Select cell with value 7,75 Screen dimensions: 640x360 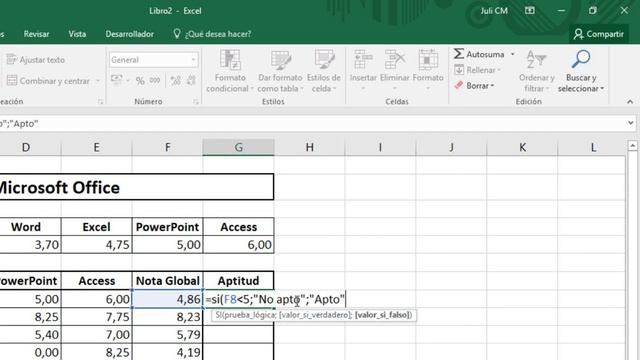click(96, 317)
